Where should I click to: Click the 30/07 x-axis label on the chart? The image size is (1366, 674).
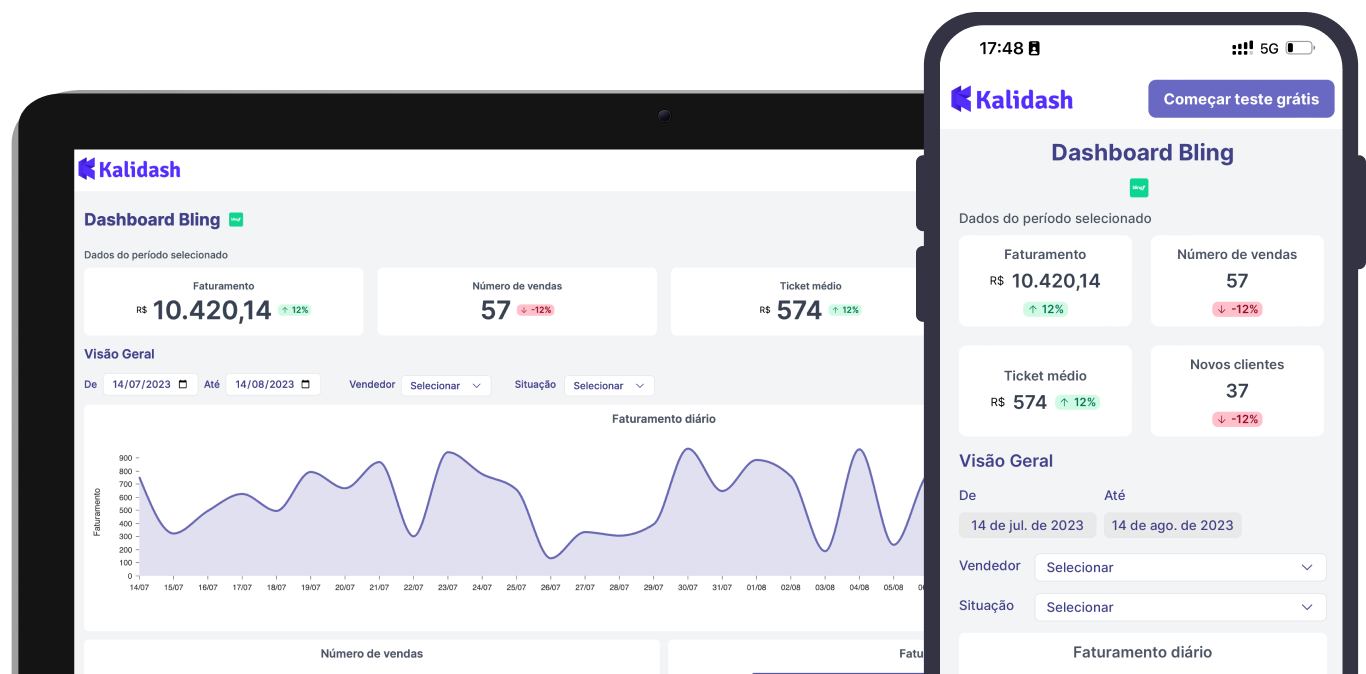(x=688, y=587)
